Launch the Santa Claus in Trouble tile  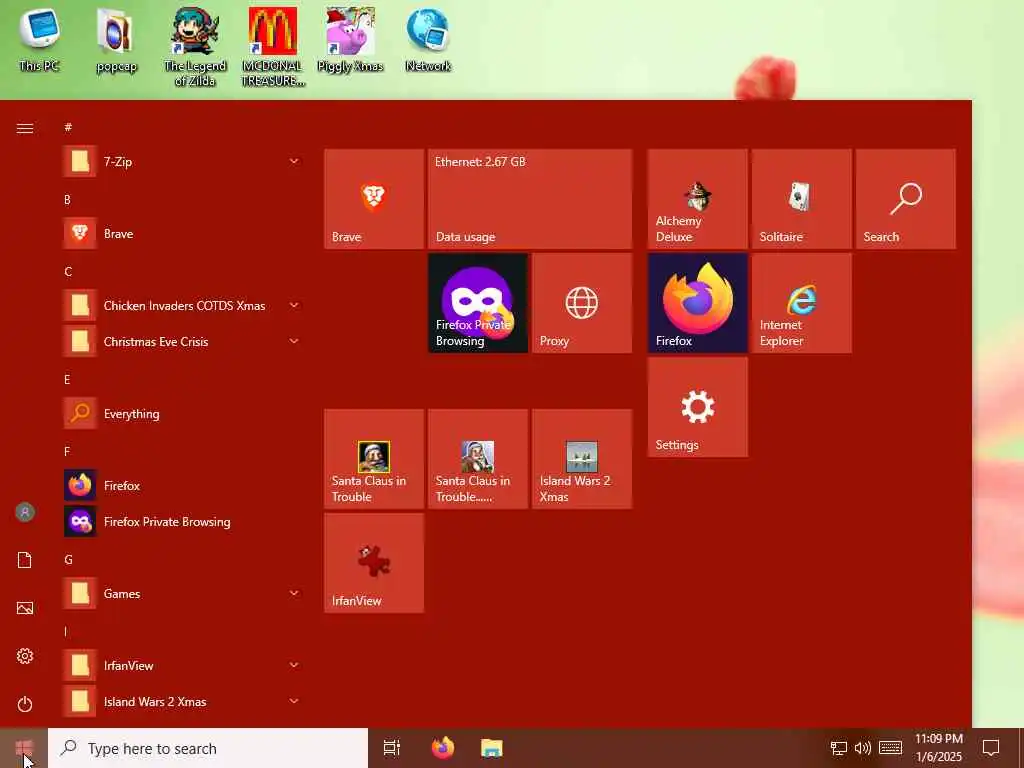(x=374, y=458)
